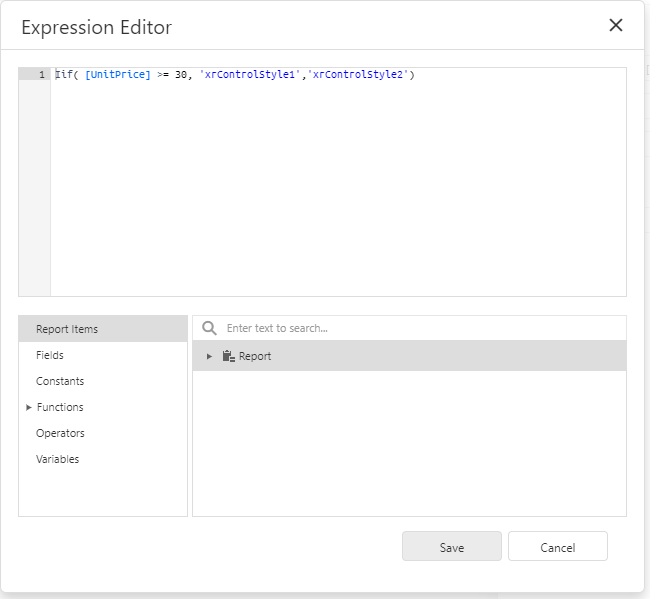Open the Fields category
The width and height of the screenshot is (650, 599).
[x=50, y=355]
